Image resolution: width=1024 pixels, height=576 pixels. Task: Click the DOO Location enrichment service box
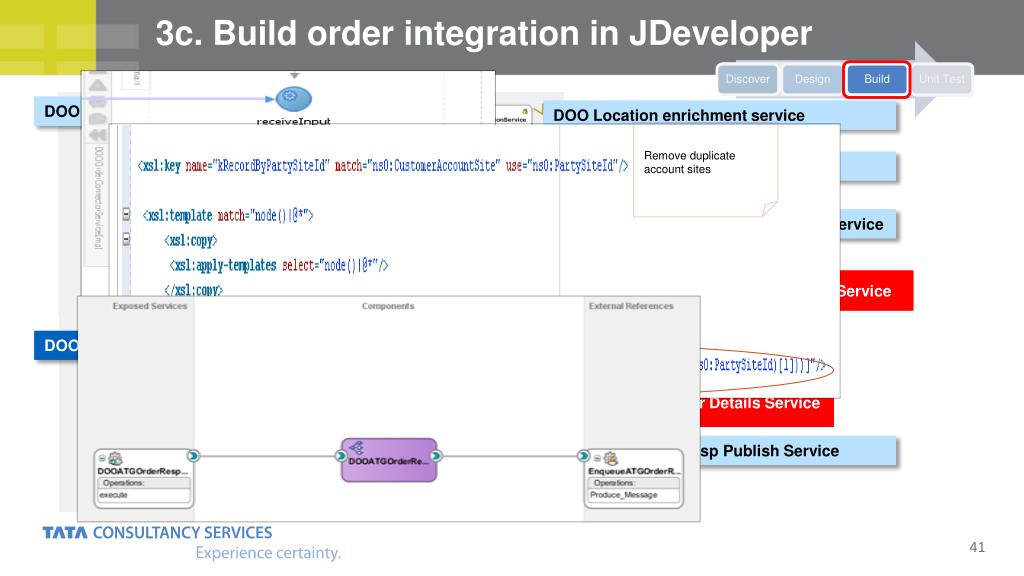719,116
